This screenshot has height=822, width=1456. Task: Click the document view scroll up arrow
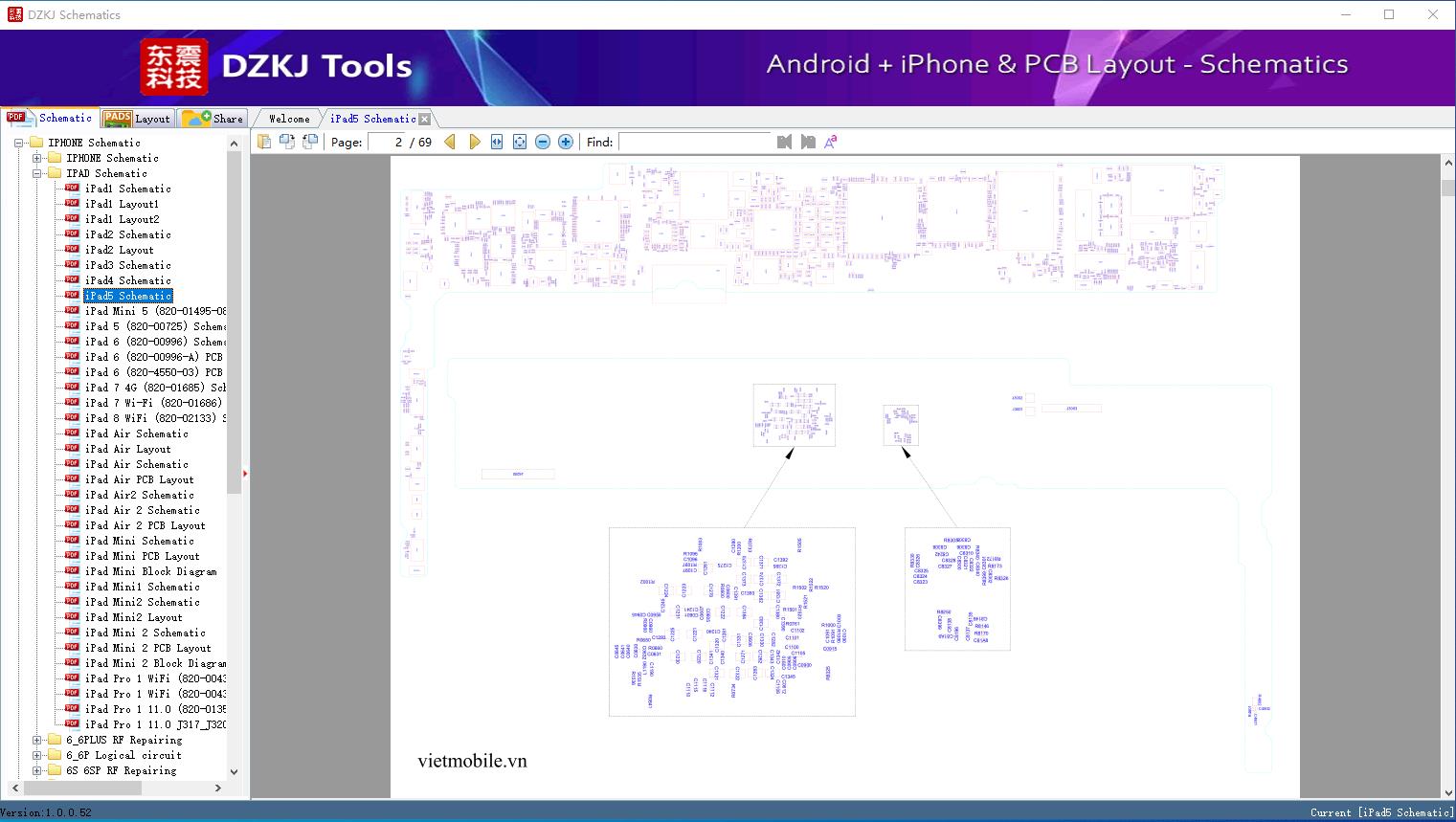(1447, 164)
